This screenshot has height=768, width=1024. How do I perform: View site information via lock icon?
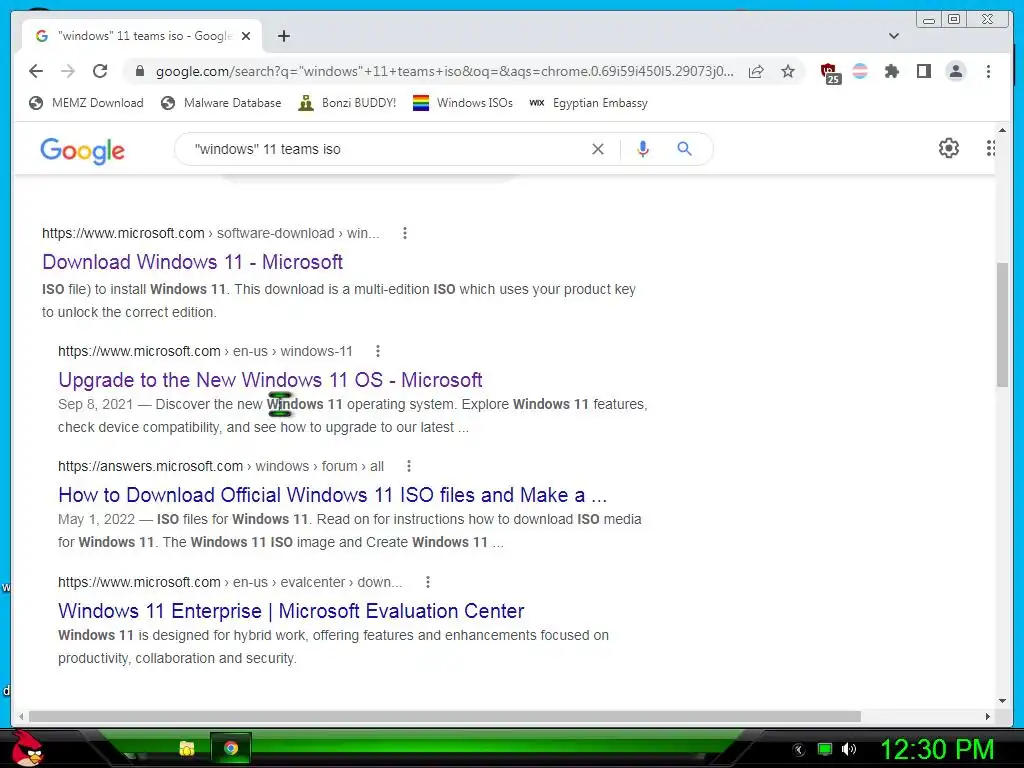pos(139,71)
